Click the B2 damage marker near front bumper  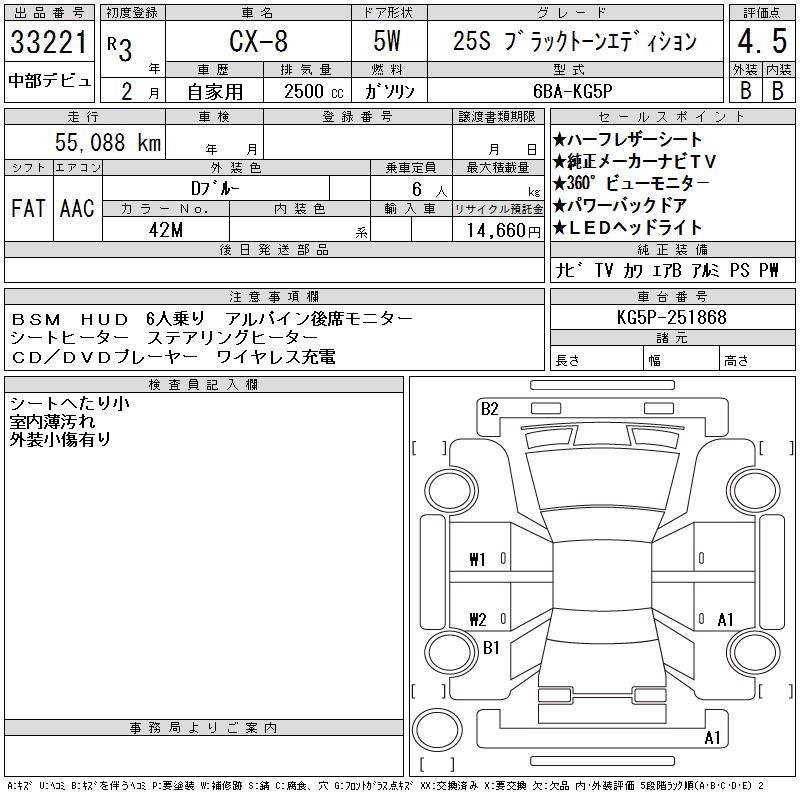(489, 408)
